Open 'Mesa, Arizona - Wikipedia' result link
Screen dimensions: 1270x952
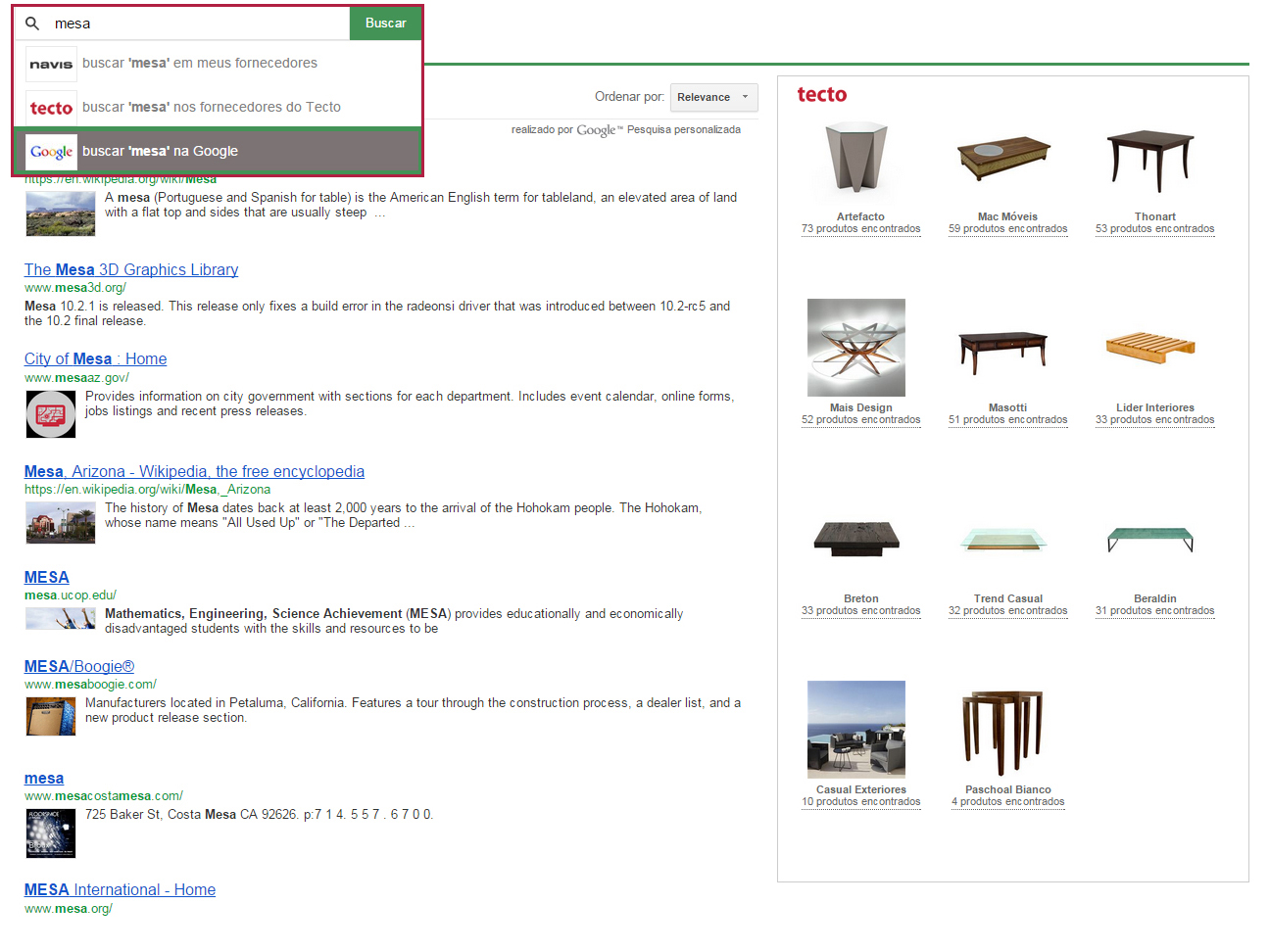tap(194, 472)
